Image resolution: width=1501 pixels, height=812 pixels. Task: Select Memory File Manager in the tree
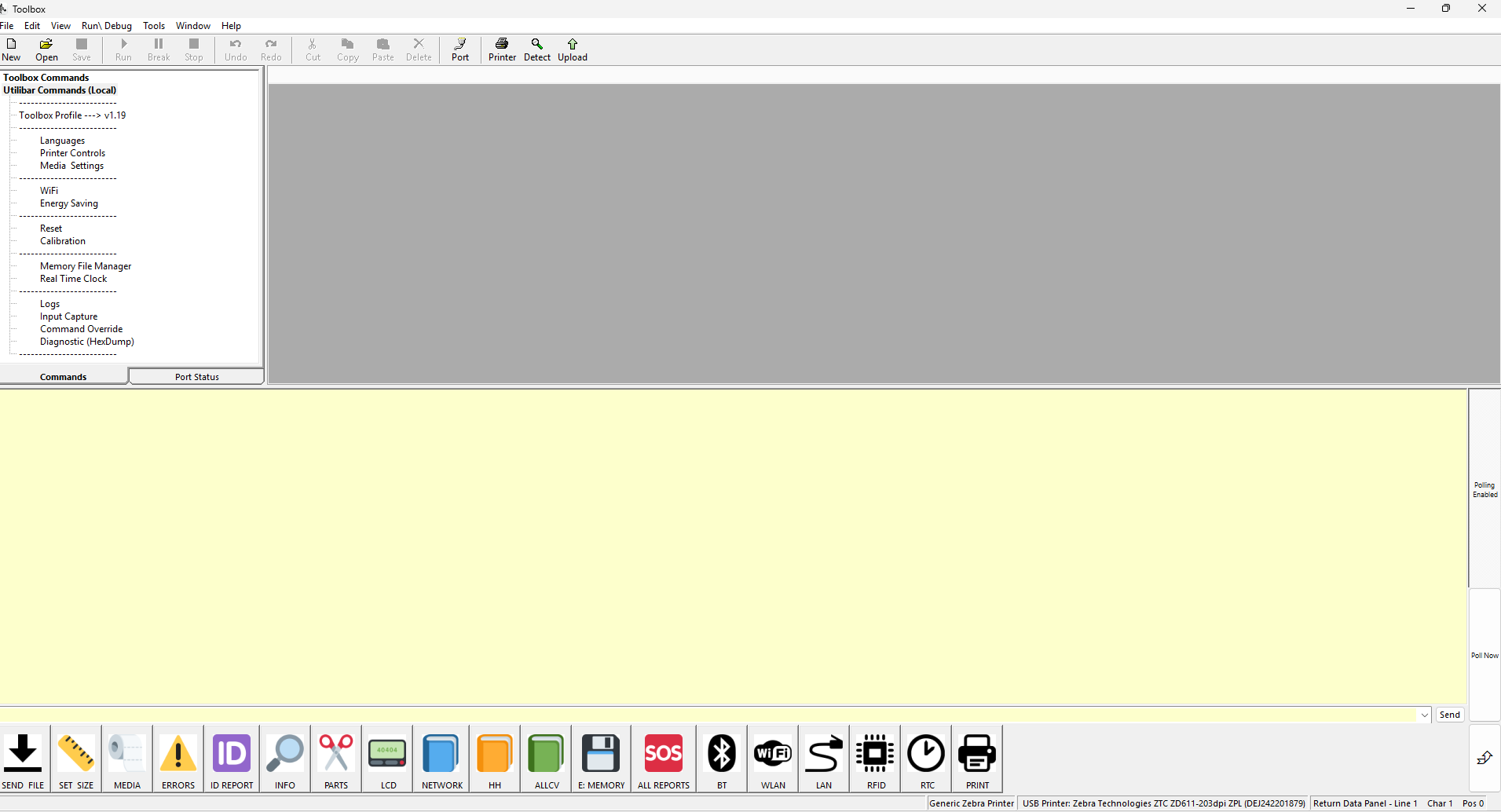(x=86, y=265)
